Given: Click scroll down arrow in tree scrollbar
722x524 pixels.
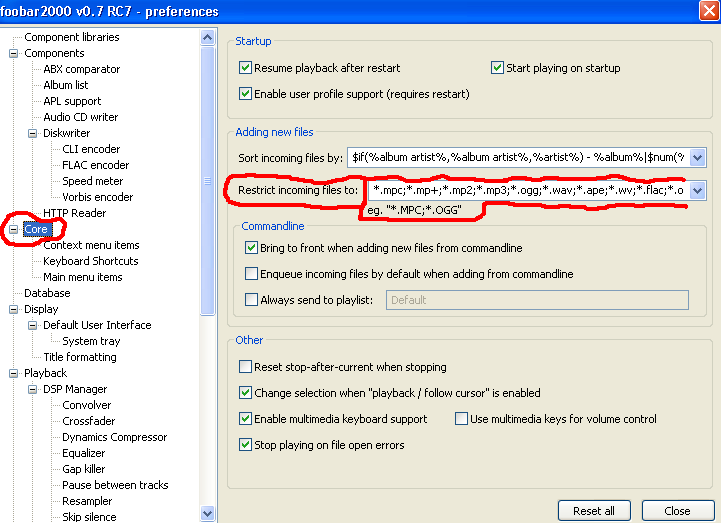Looking at the screenshot, I should pos(208,514).
